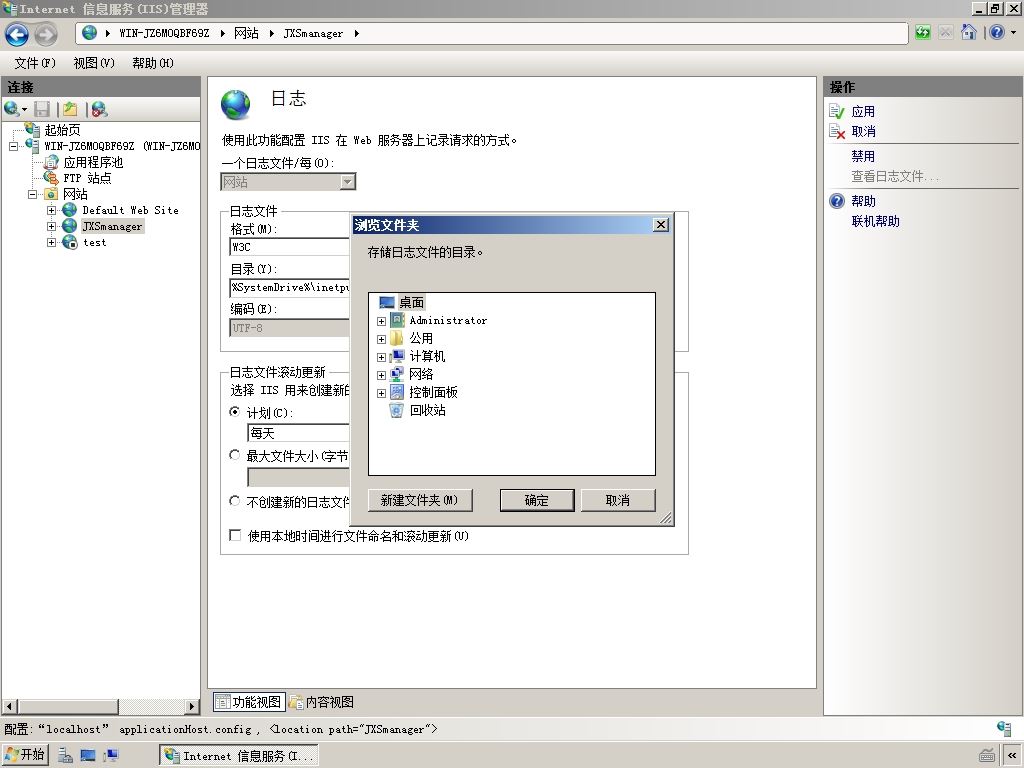This screenshot has height=768, width=1024.
Task: Open the 一个日志文件/每 dropdown
Action: pos(348,182)
